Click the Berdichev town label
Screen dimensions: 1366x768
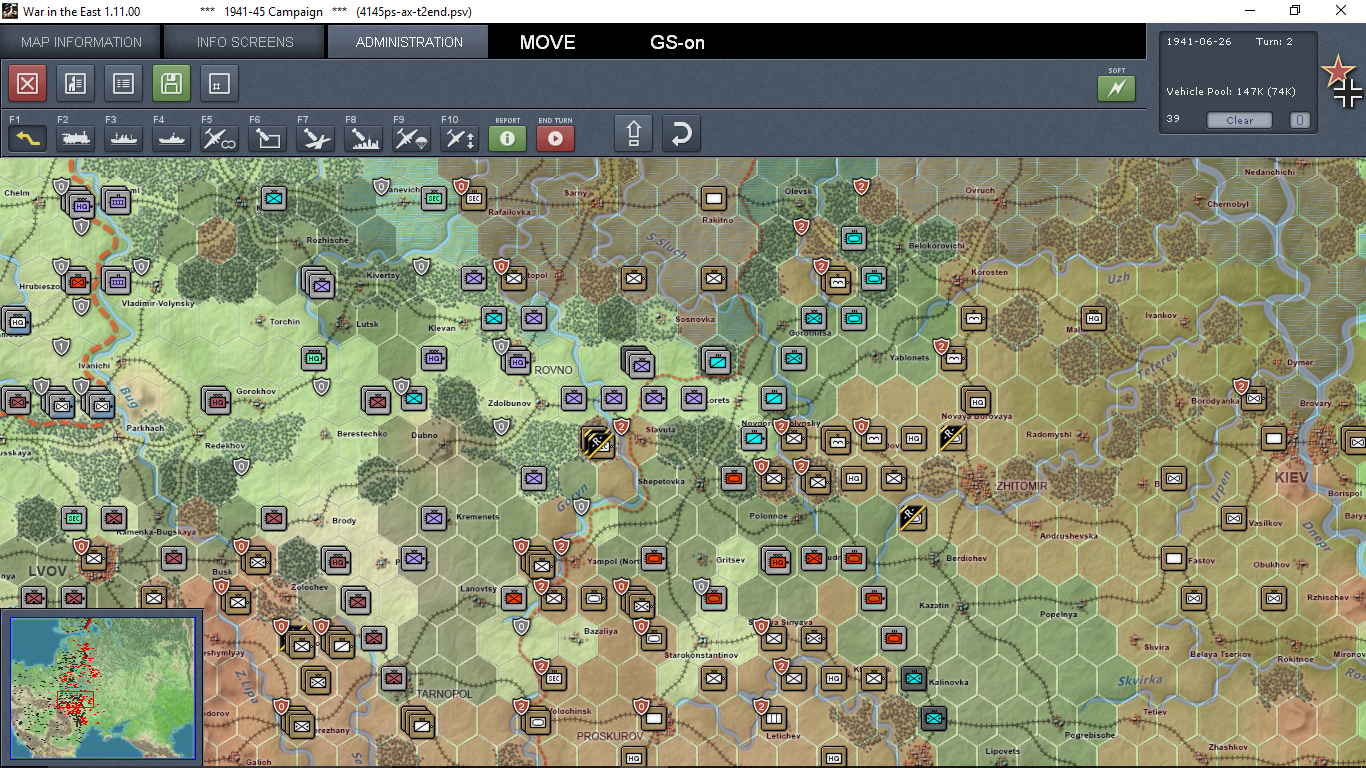click(965, 559)
